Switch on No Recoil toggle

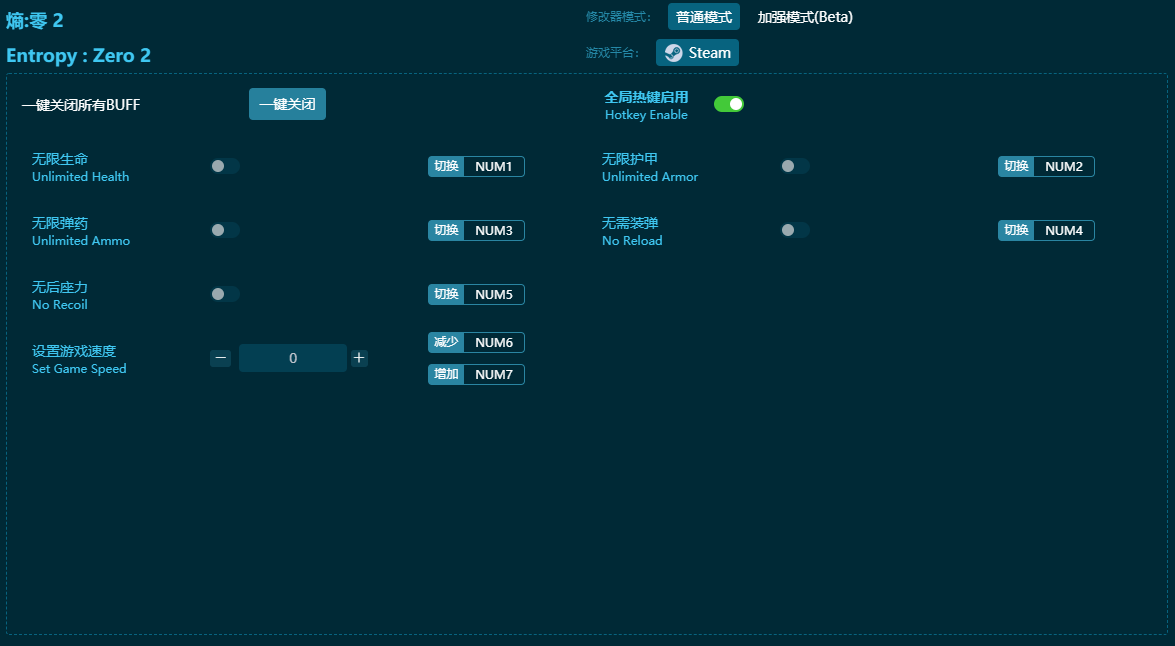pos(225,294)
